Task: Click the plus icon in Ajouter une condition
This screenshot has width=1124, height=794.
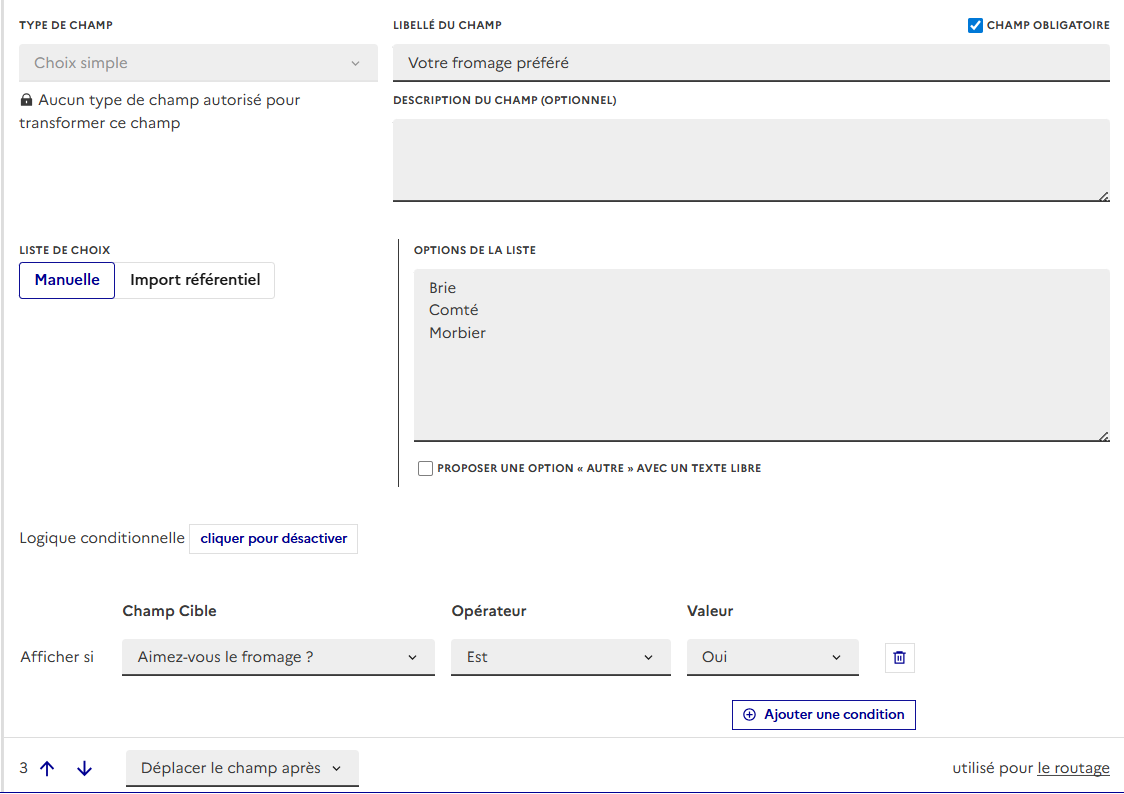Action: (750, 715)
